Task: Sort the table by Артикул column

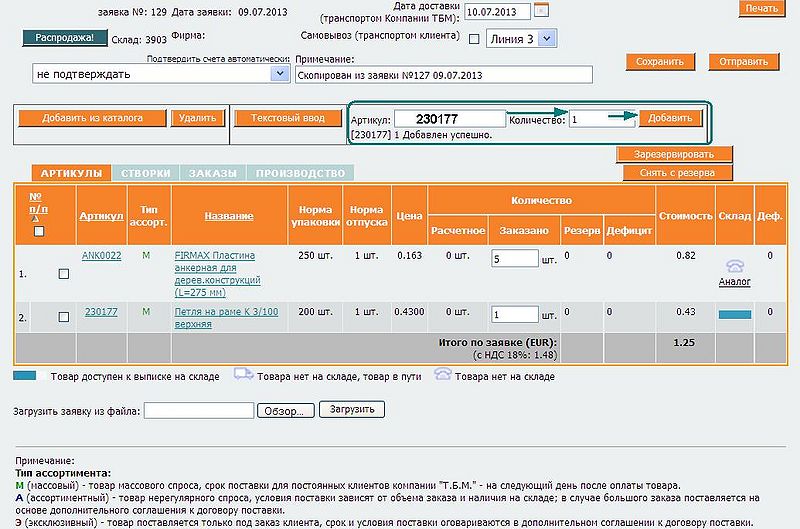Action: click(x=101, y=216)
